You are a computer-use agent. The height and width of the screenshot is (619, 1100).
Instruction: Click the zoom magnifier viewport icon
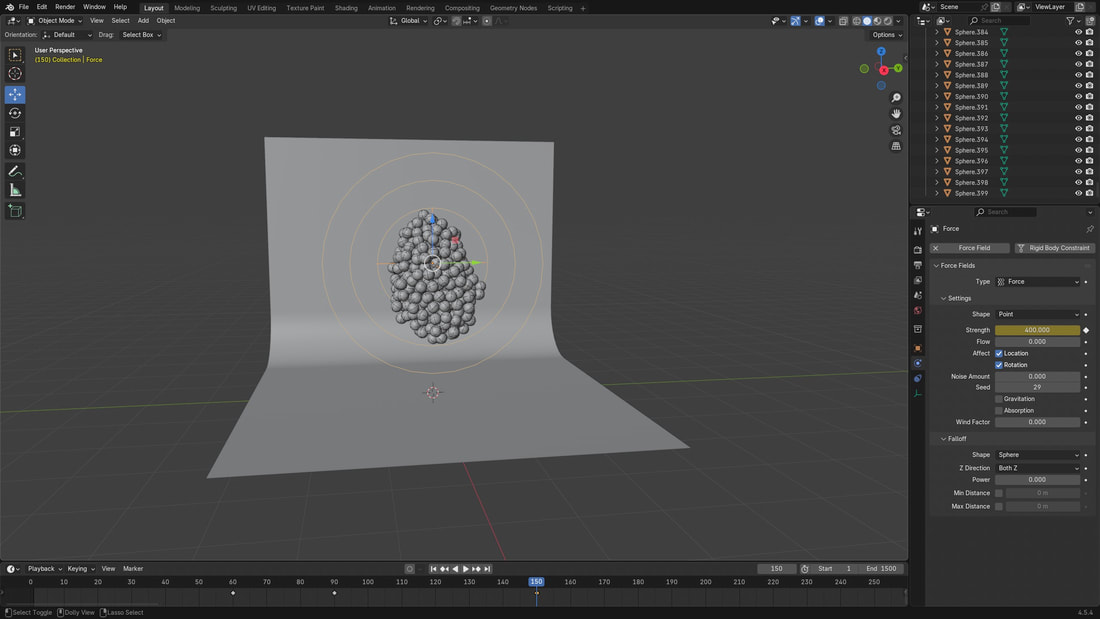click(896, 98)
